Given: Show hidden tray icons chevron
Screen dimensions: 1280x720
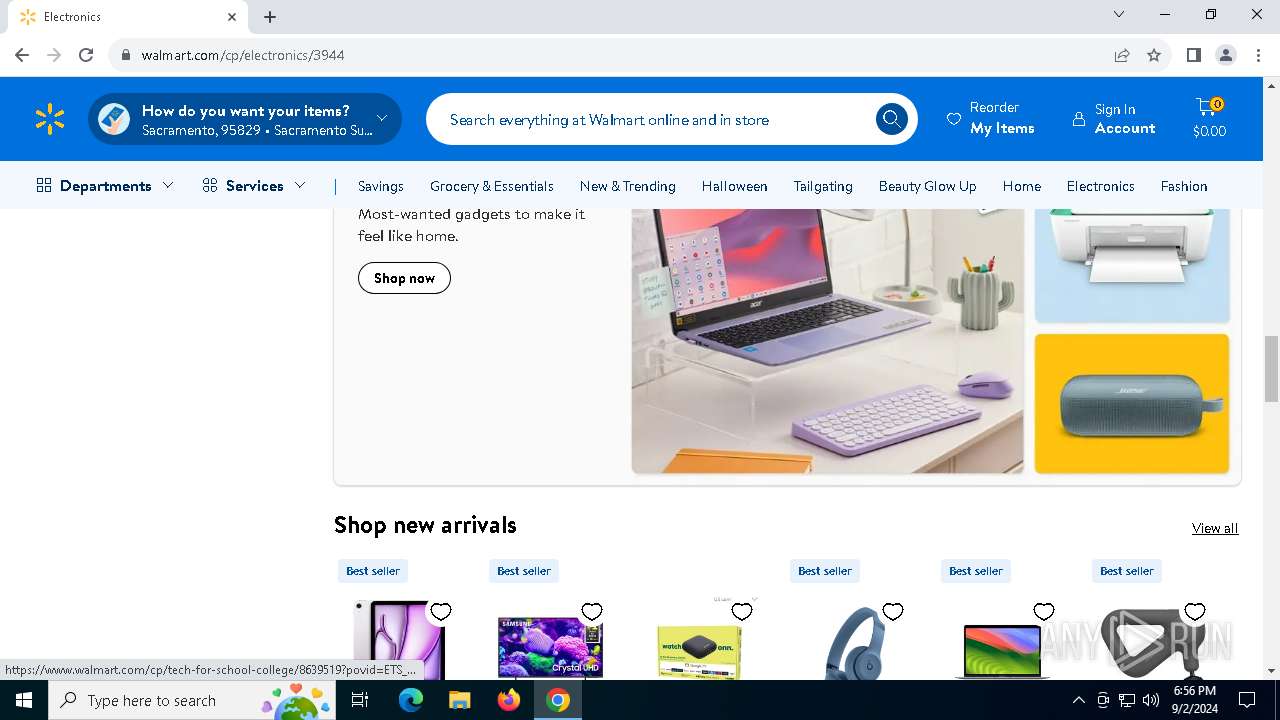Looking at the screenshot, I should point(1078,700).
